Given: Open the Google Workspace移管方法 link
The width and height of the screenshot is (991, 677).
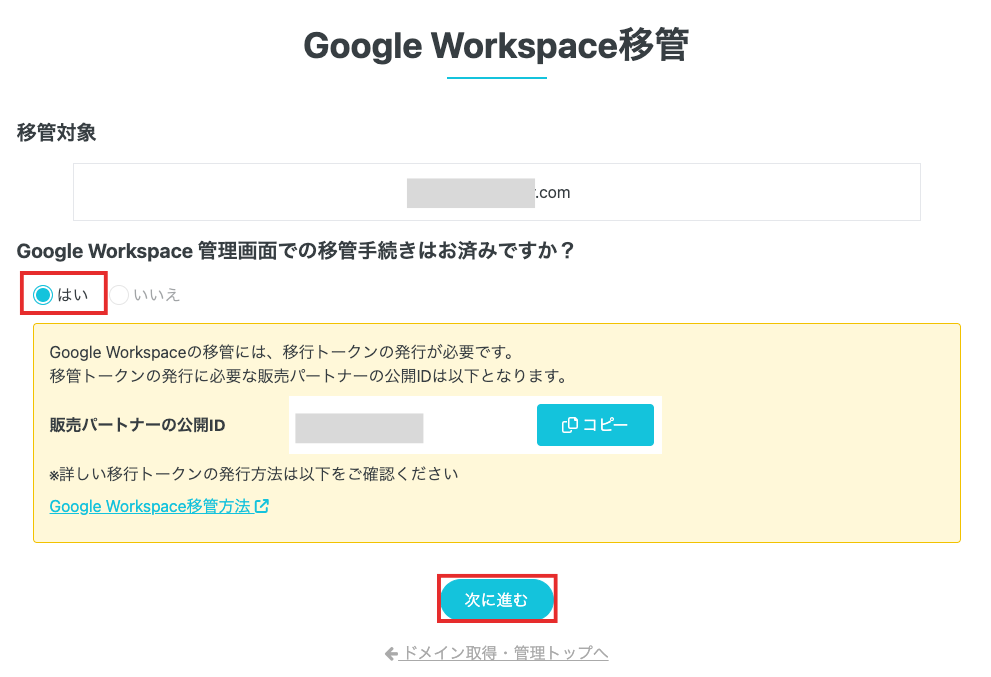Looking at the screenshot, I should [149, 506].
